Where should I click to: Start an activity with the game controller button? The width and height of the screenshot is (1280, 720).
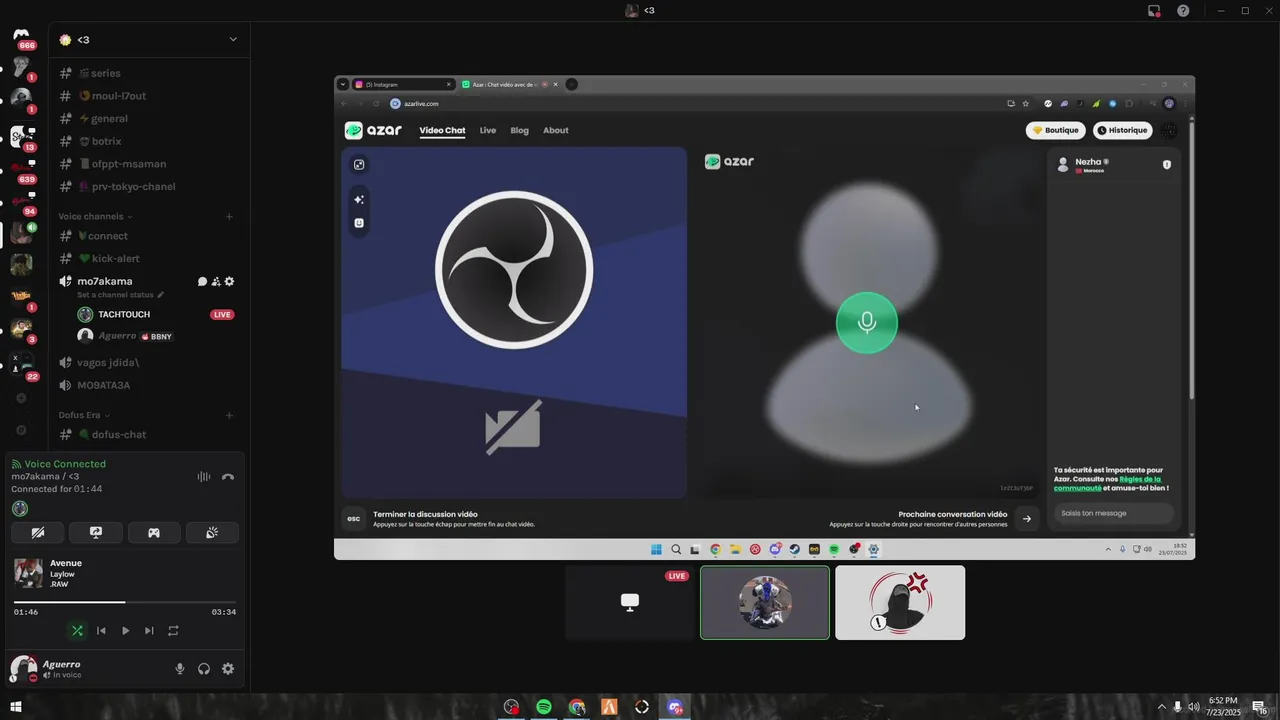tap(154, 533)
